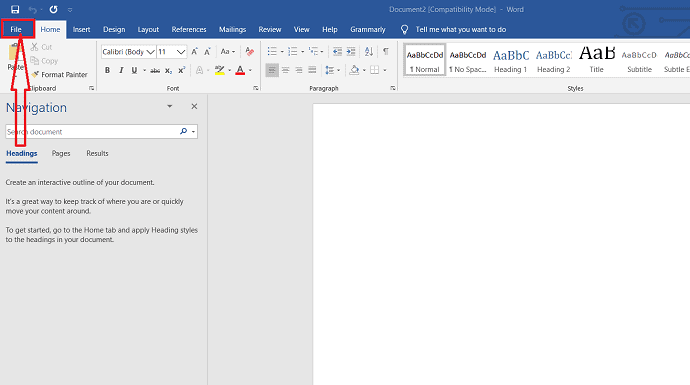Toggle Bold formatting
This screenshot has width=690, height=385.
coord(107,70)
